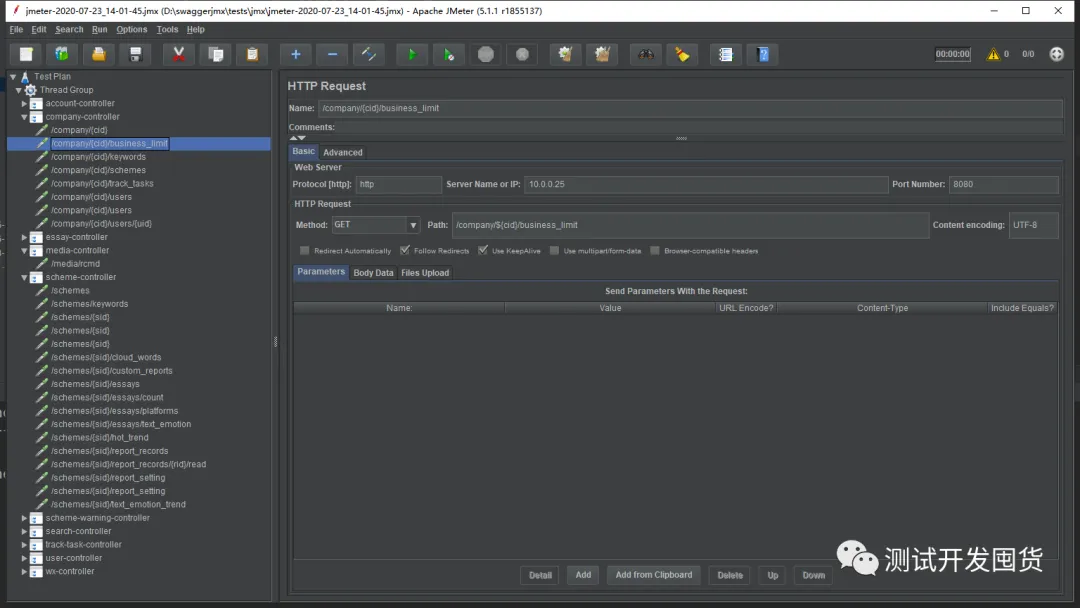Click the Collapse All minus icon
The height and width of the screenshot is (608, 1080).
[332, 54]
